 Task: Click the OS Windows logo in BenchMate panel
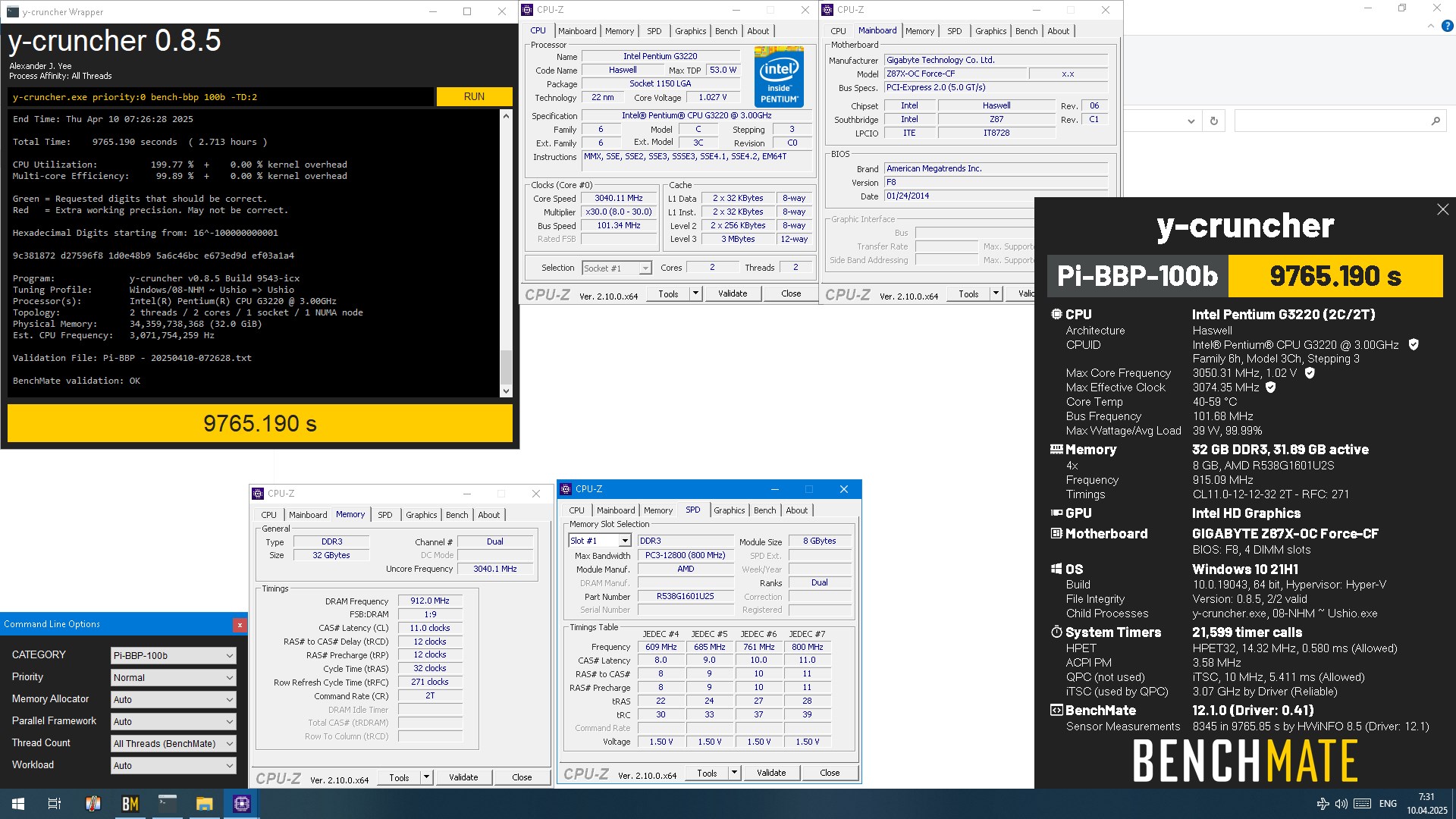(1056, 569)
